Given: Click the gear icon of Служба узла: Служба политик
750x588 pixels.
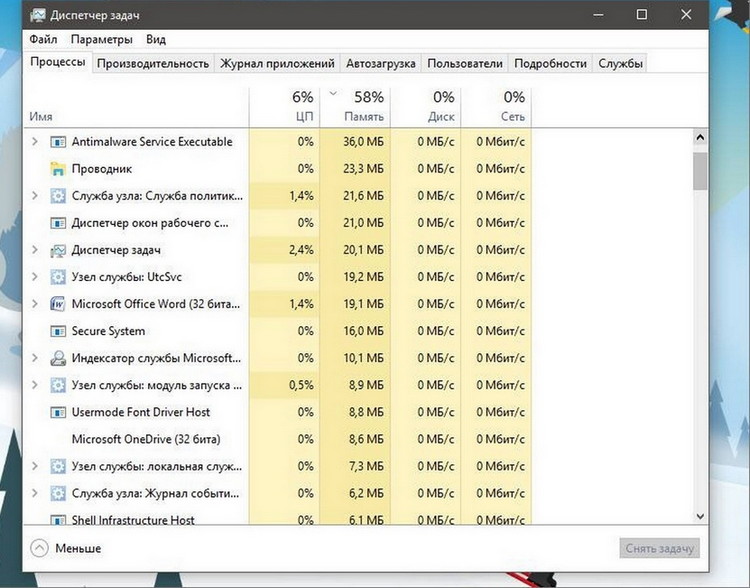Looking at the screenshot, I should point(58,196).
